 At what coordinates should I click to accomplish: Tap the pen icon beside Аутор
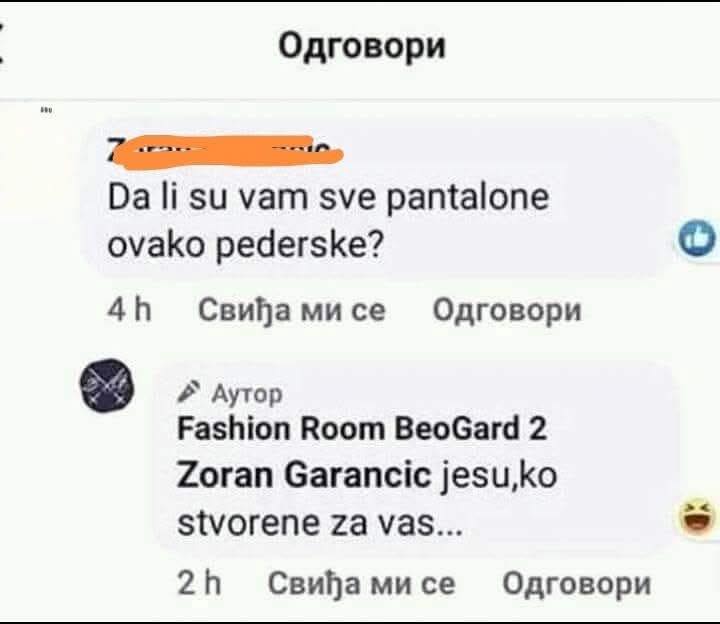click(x=189, y=392)
